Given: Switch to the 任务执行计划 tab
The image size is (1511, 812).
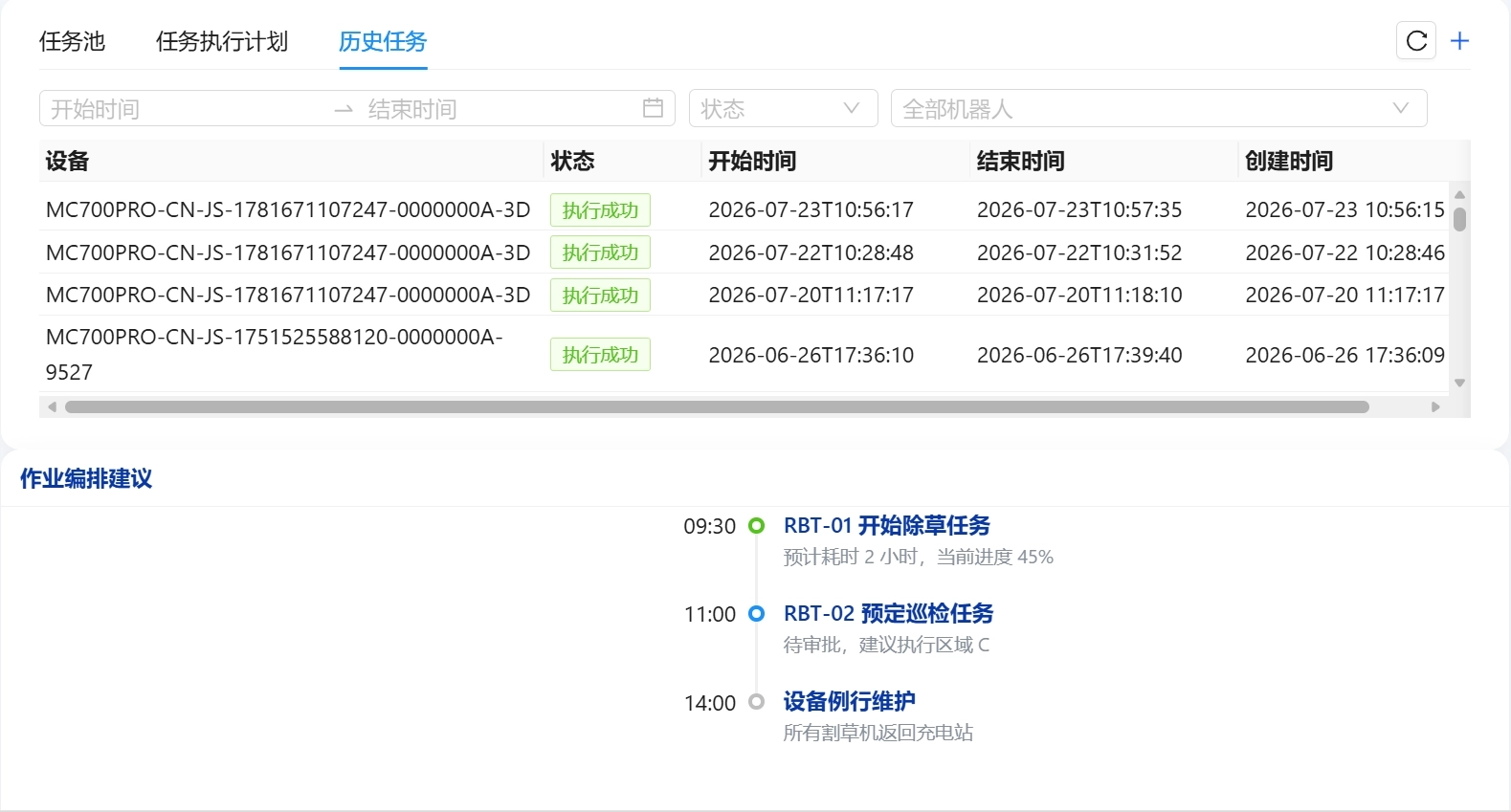Looking at the screenshot, I should (x=222, y=41).
